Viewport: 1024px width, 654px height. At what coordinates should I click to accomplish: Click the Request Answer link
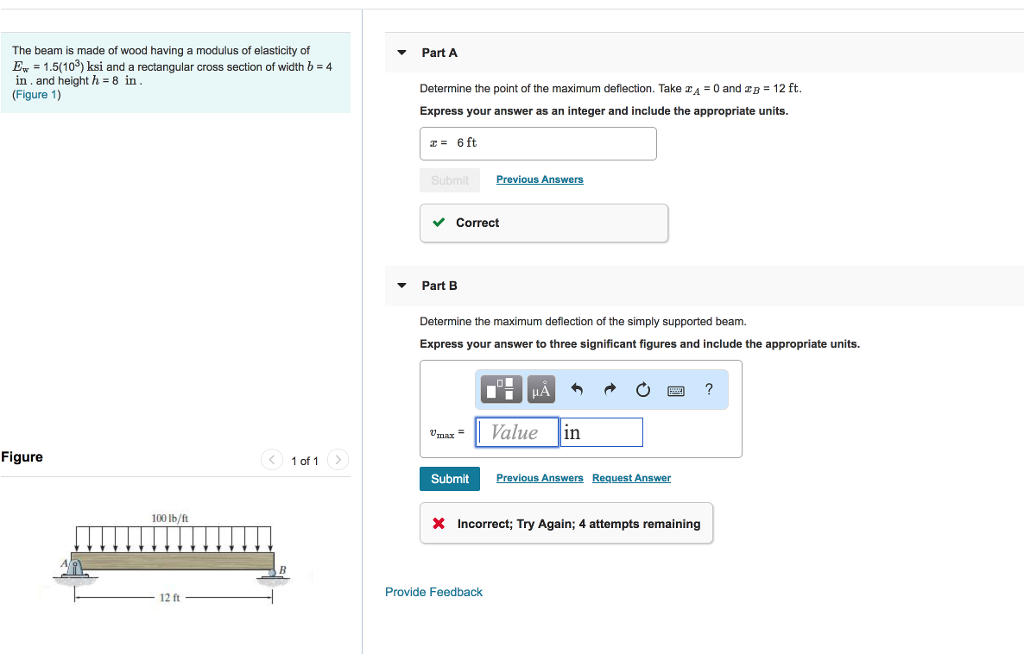pyautogui.click(x=631, y=478)
